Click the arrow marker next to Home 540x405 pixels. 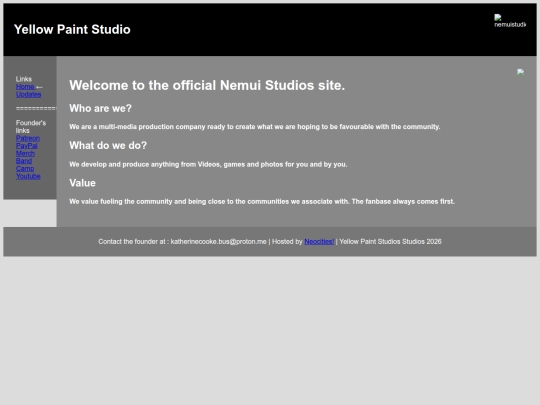pyautogui.click(x=39, y=87)
